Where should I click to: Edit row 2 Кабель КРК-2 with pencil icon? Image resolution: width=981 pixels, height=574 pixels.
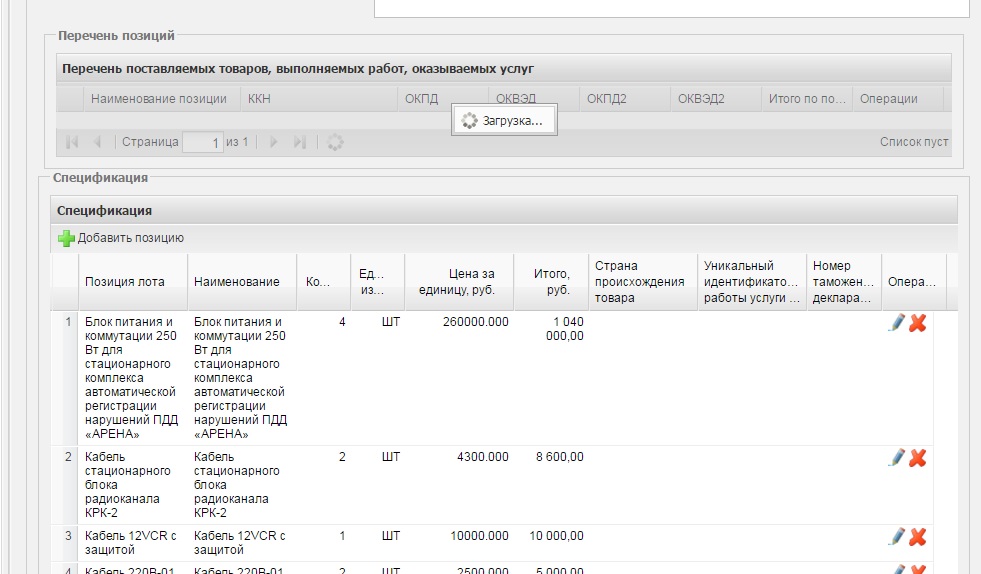(897, 458)
